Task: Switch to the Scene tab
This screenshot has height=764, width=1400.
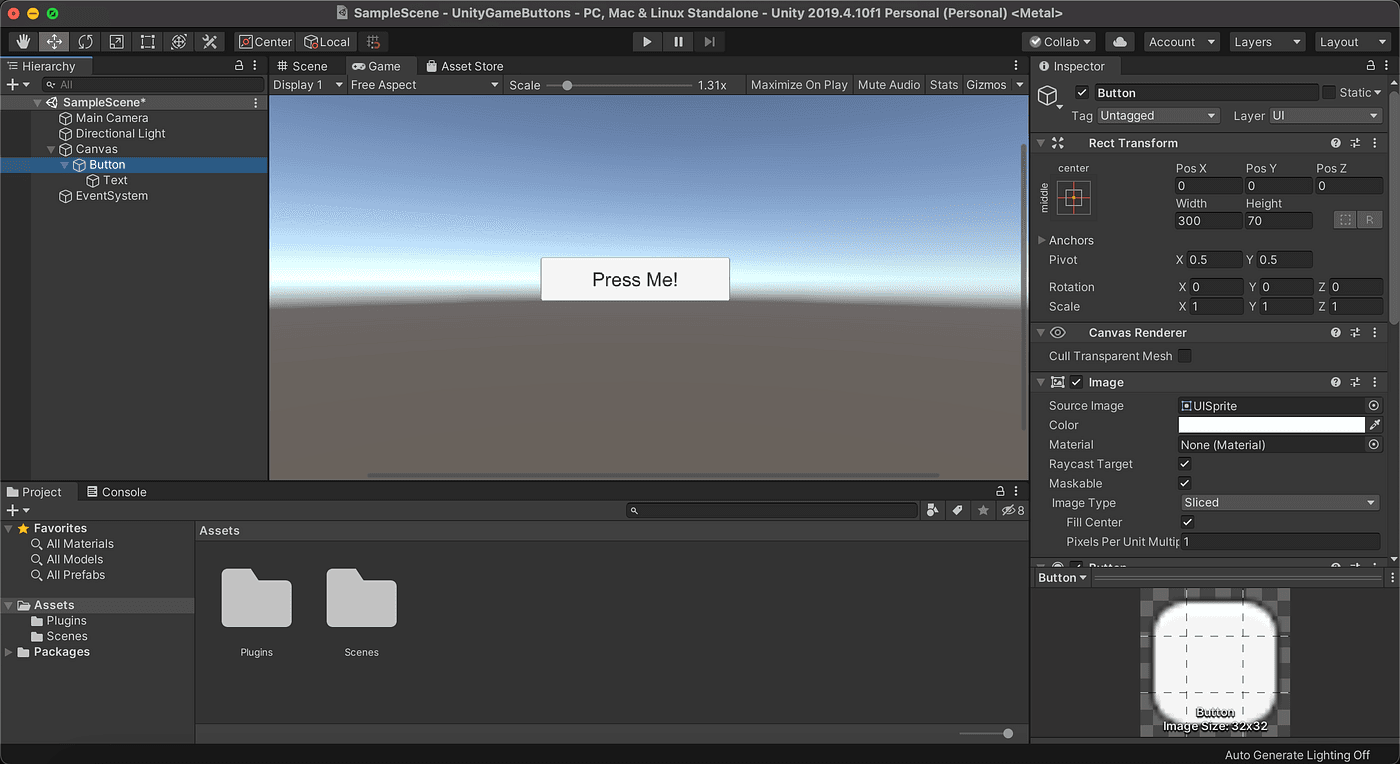Action: [x=301, y=66]
